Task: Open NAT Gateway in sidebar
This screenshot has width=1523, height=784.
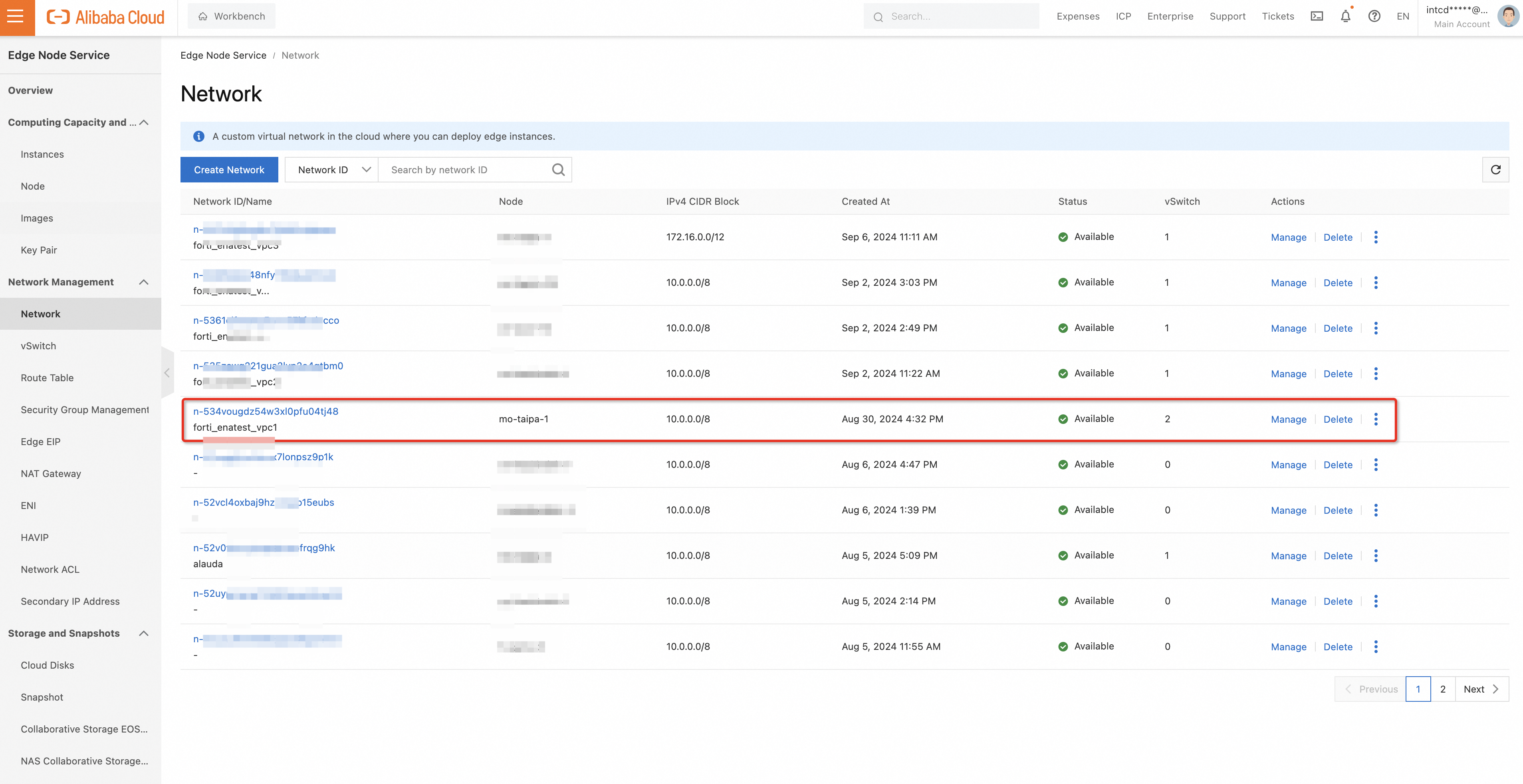Action: pyautogui.click(x=51, y=473)
